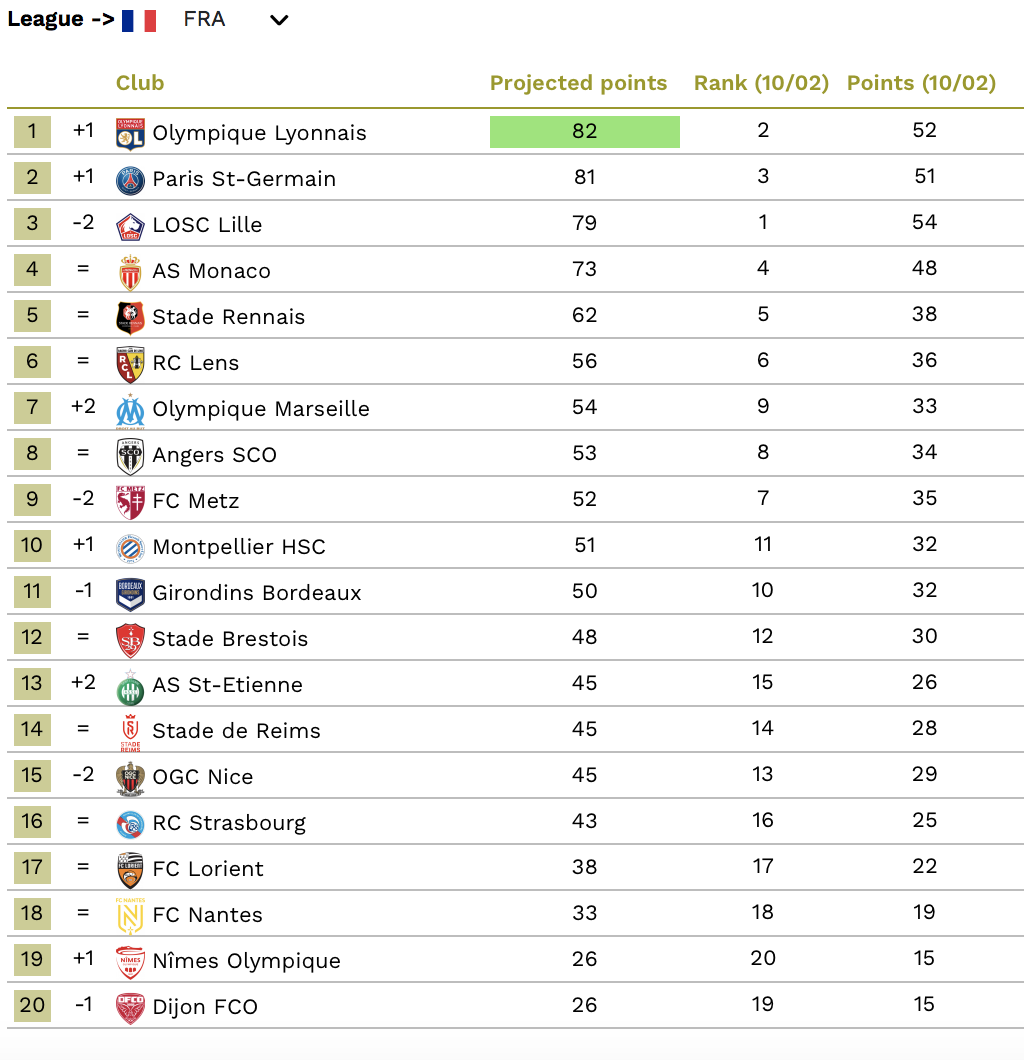Viewport: 1024px width, 1060px height.
Task: Click the Points (10/02) column header
Action: click(921, 82)
